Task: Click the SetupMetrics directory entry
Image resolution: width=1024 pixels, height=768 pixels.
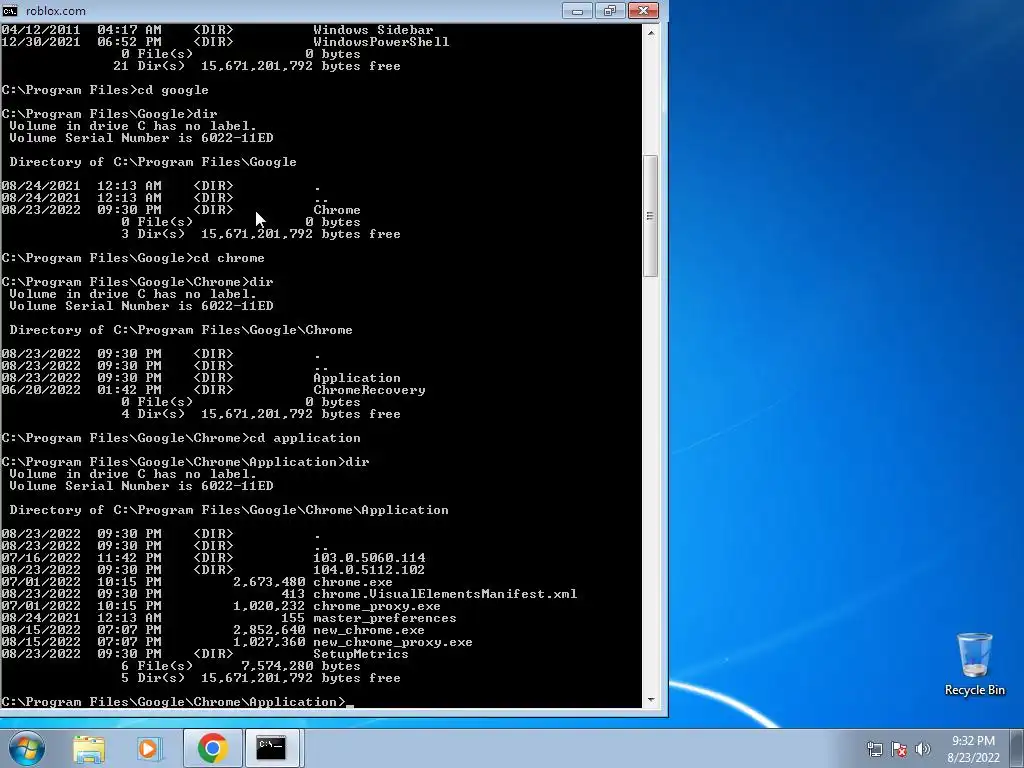Action: click(360, 654)
